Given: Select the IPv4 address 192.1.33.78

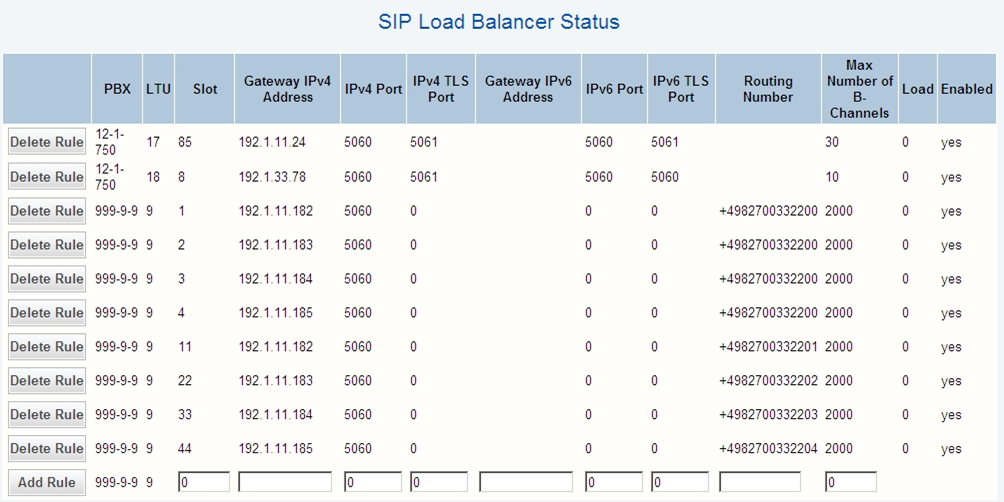Looking at the screenshot, I should click(x=272, y=177).
